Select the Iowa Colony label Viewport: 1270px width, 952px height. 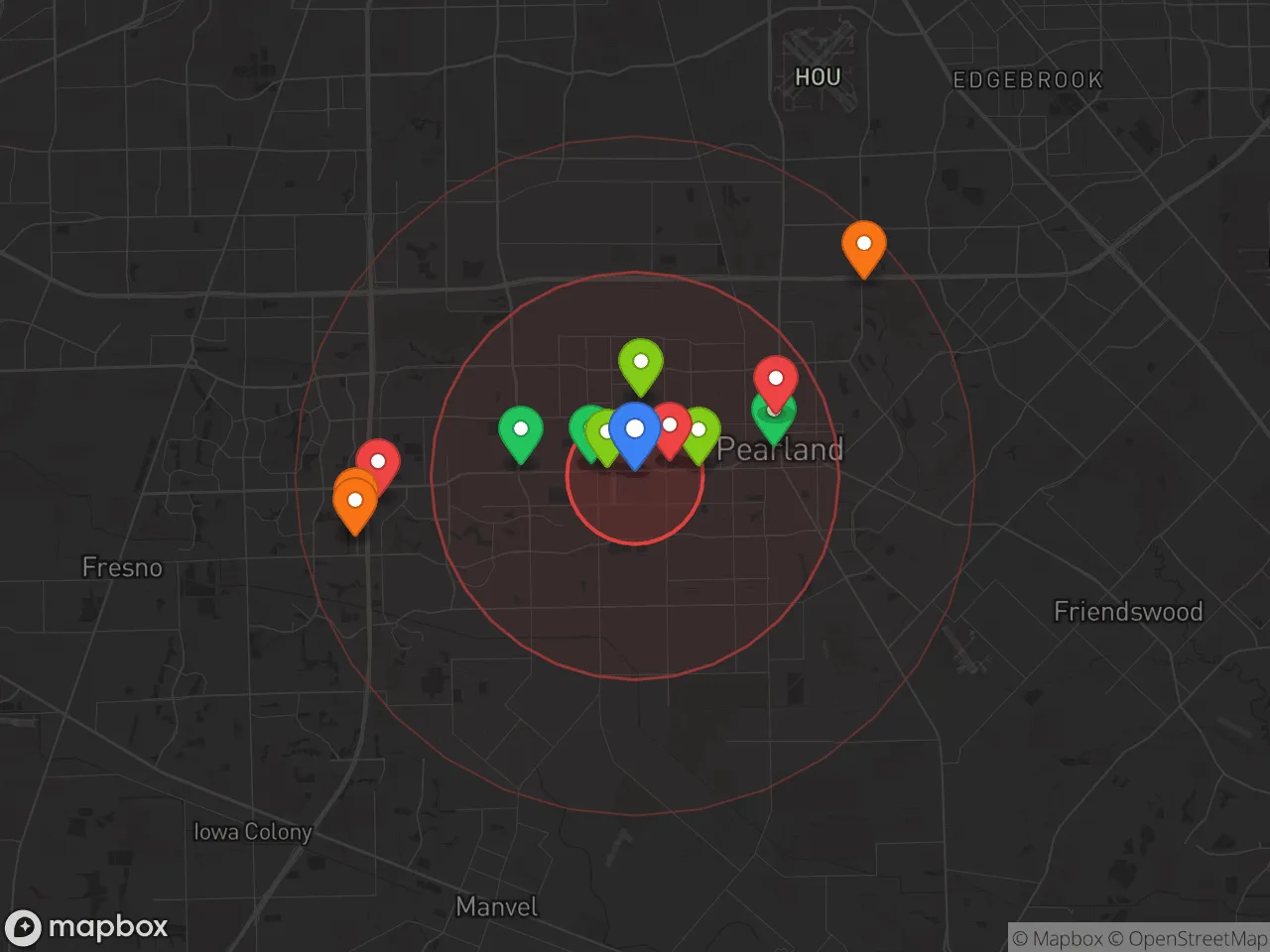[252, 831]
